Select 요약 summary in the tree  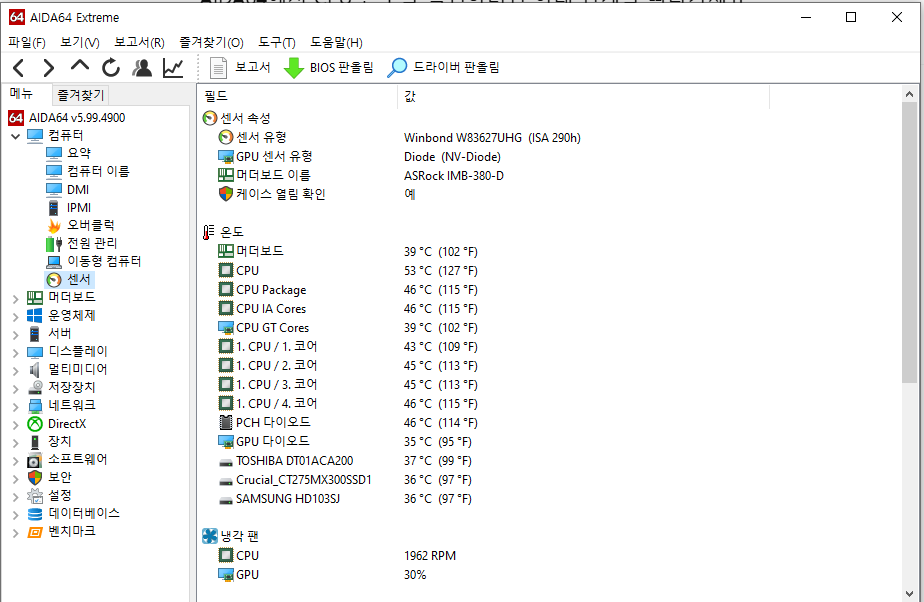pyautogui.click(x=68, y=153)
